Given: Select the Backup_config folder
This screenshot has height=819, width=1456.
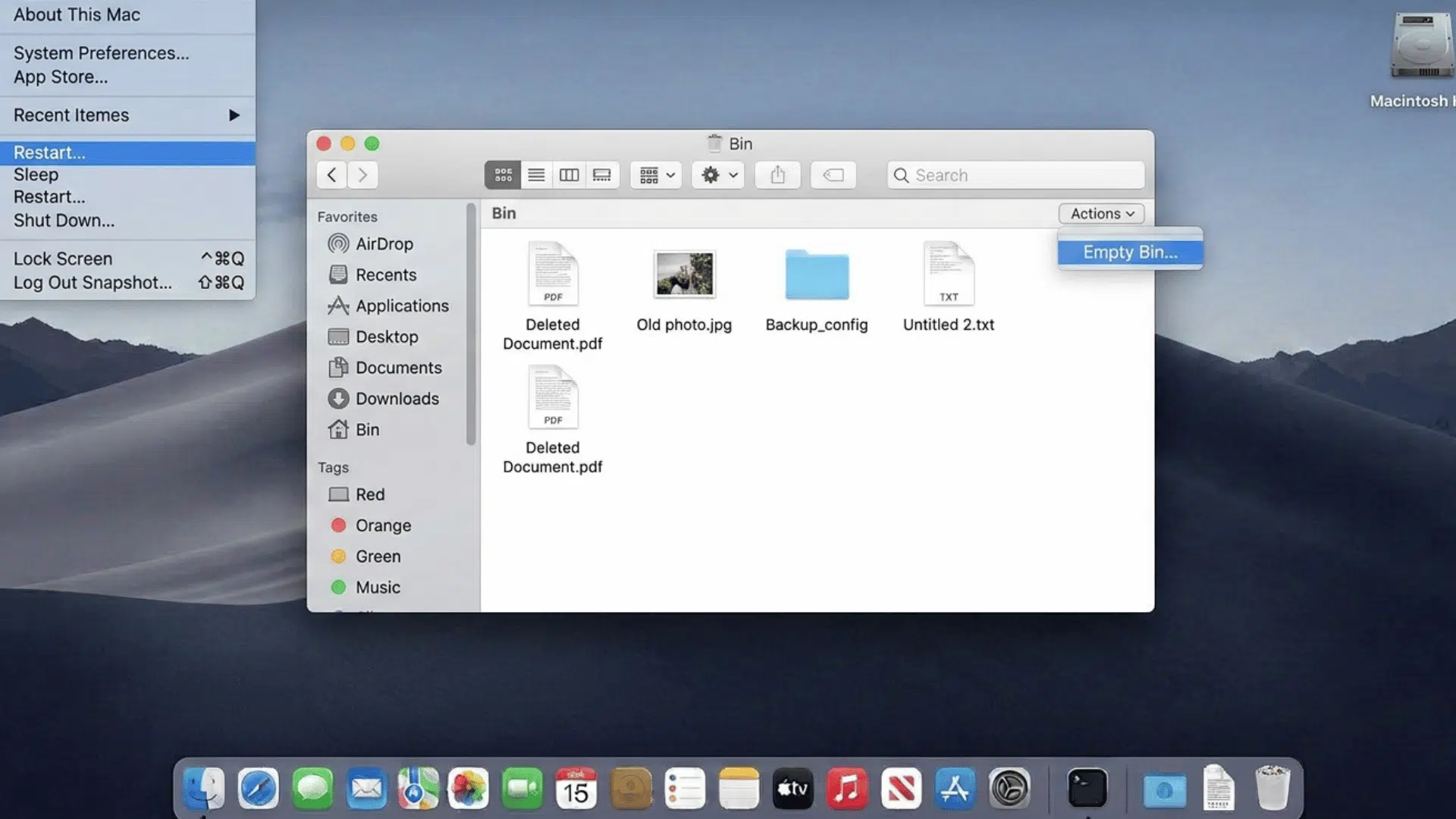Looking at the screenshot, I should coord(817,290).
